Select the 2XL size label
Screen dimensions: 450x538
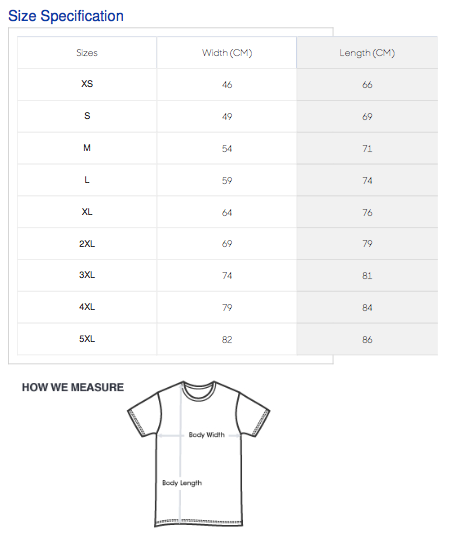(87, 244)
